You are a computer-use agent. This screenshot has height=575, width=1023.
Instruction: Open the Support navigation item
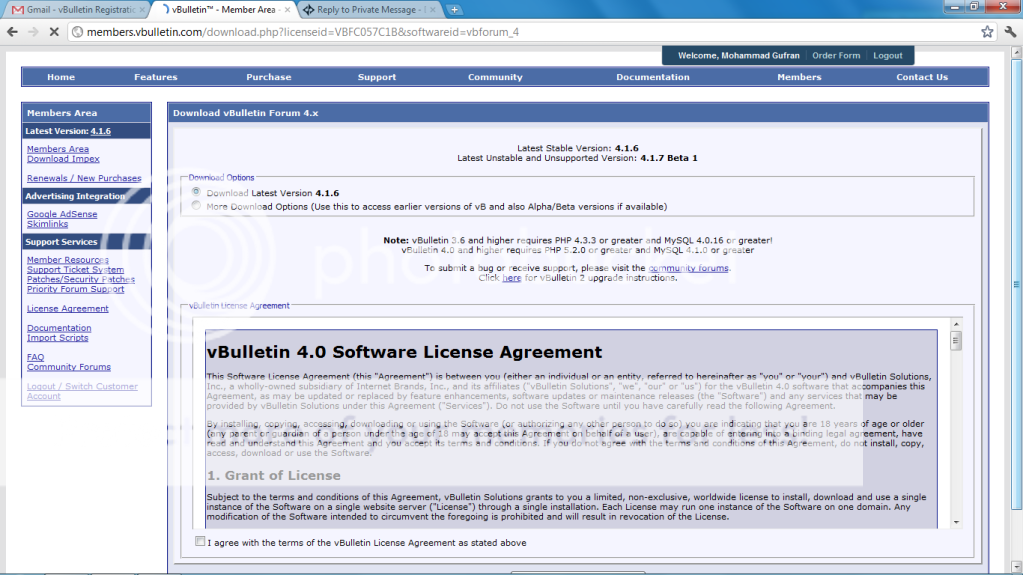376,77
